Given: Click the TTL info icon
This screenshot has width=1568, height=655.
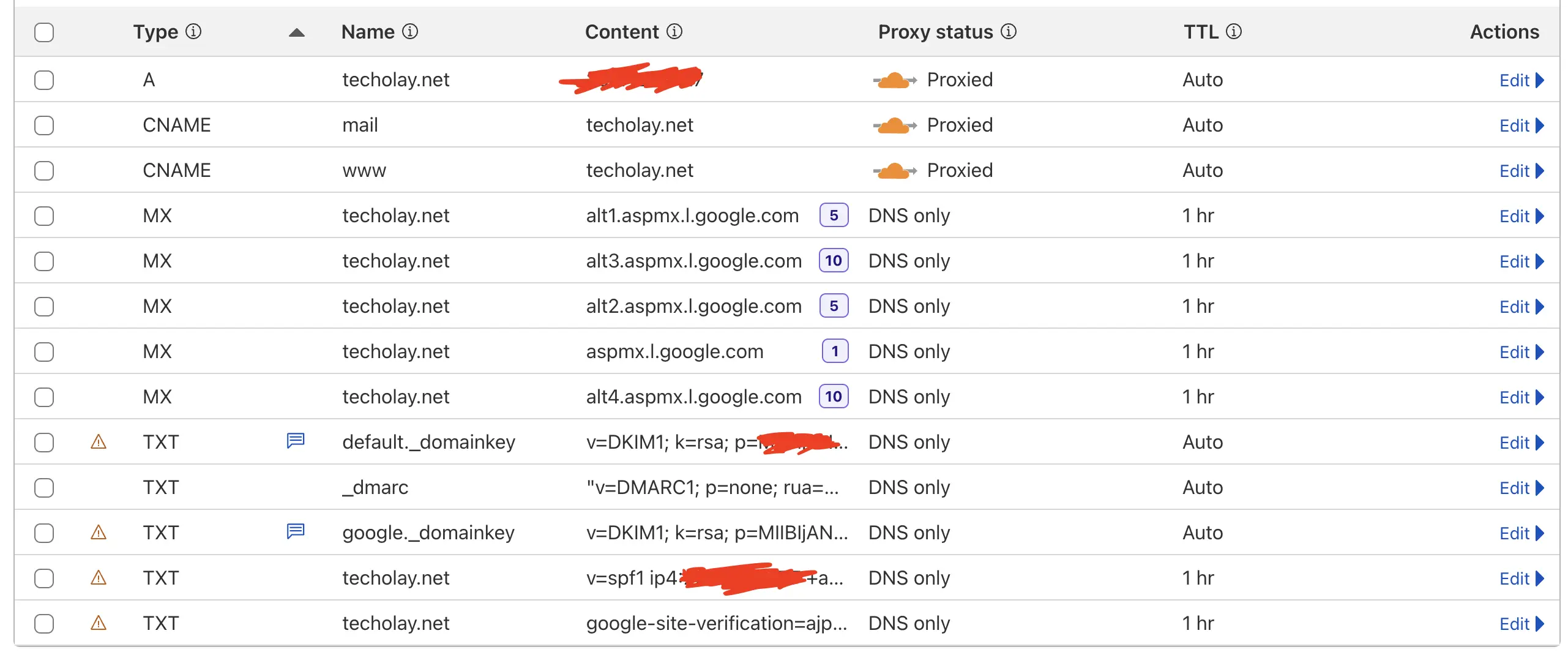Looking at the screenshot, I should [1234, 31].
